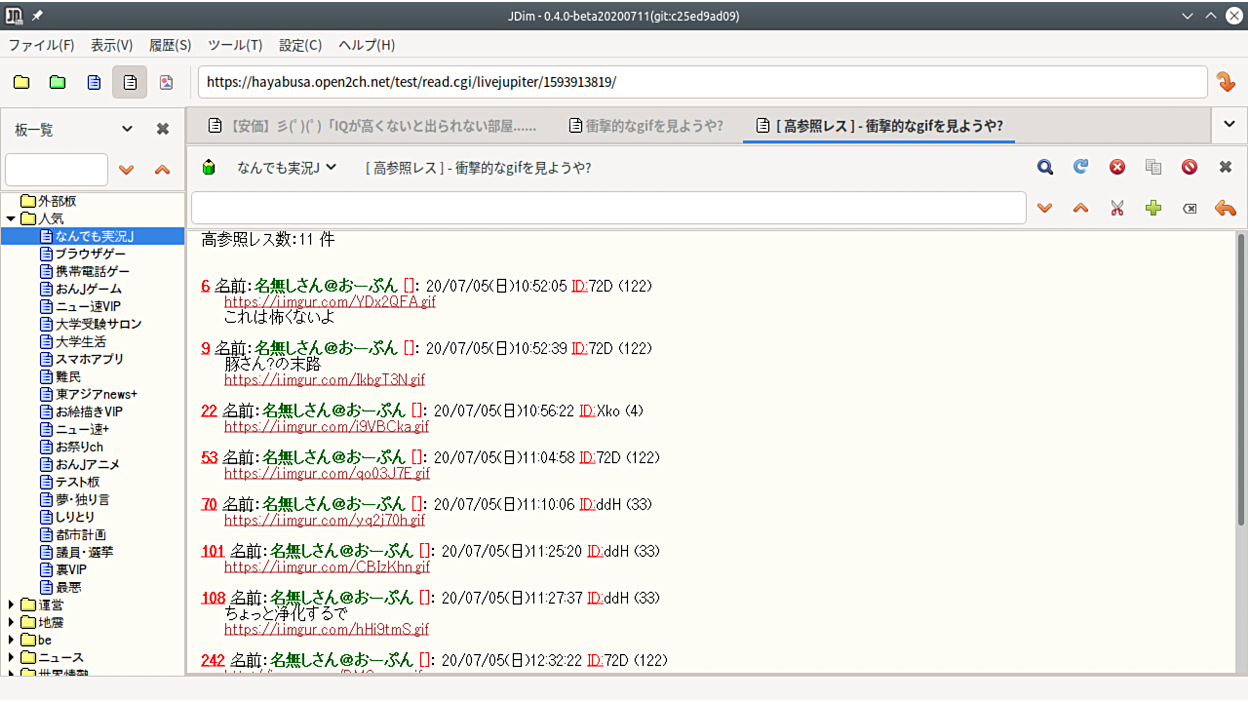The image size is (1248, 702).
Task: Toggle the blue board view button in main toolbar
Action: (94, 82)
